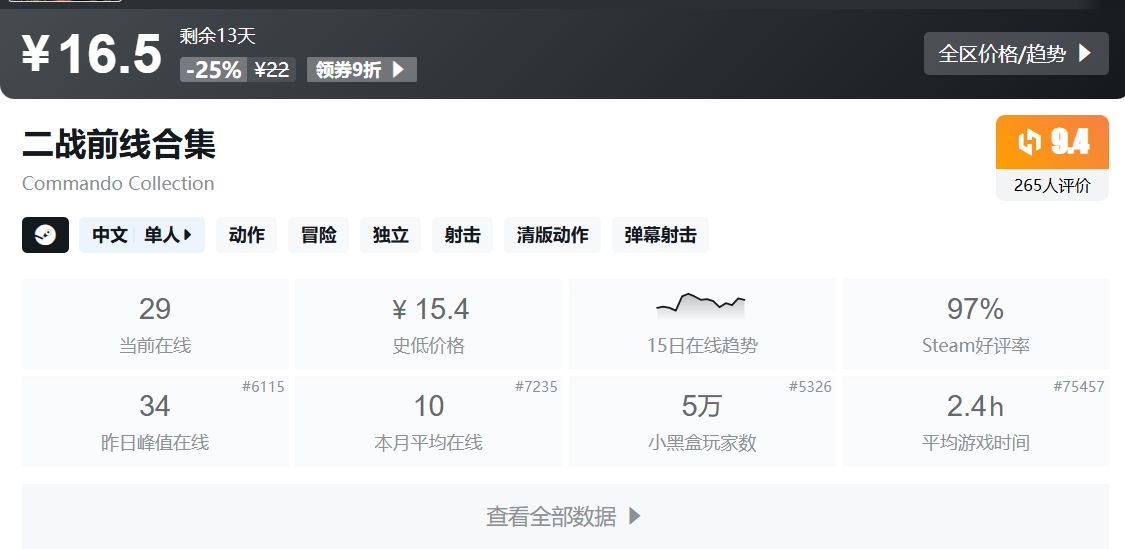Open the 全区价格/趋势 price trend button
This screenshot has width=1125, height=549.
(x=1016, y=54)
